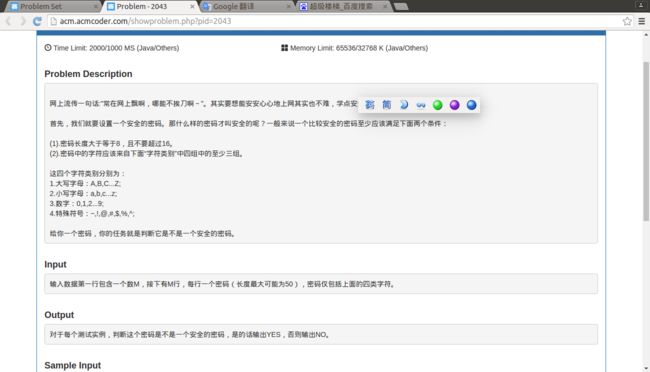Close the Problem Set tab
This screenshot has width=650, height=372.
(x=96, y=7)
